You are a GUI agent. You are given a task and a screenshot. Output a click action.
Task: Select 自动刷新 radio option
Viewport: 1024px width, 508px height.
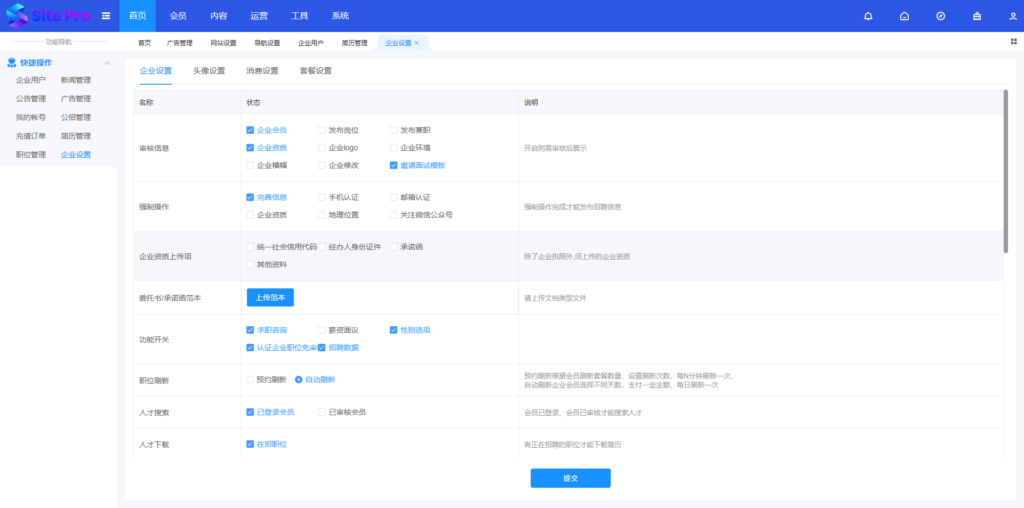coord(299,379)
